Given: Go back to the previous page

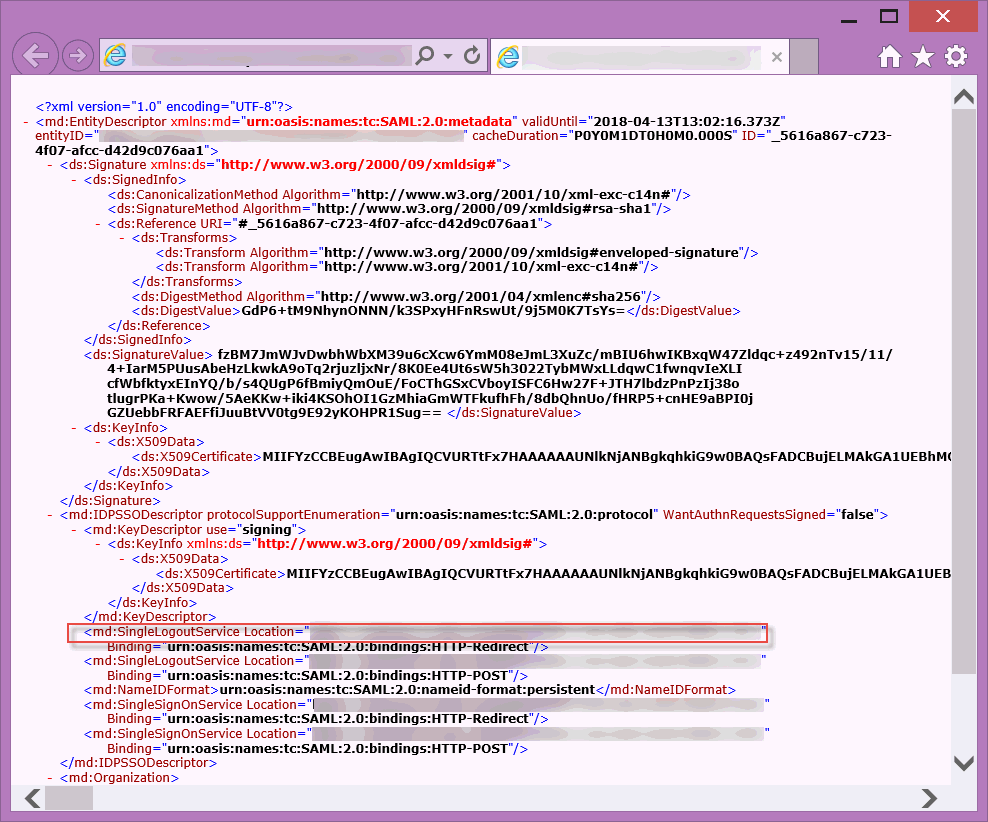Looking at the screenshot, I should [x=37, y=56].
